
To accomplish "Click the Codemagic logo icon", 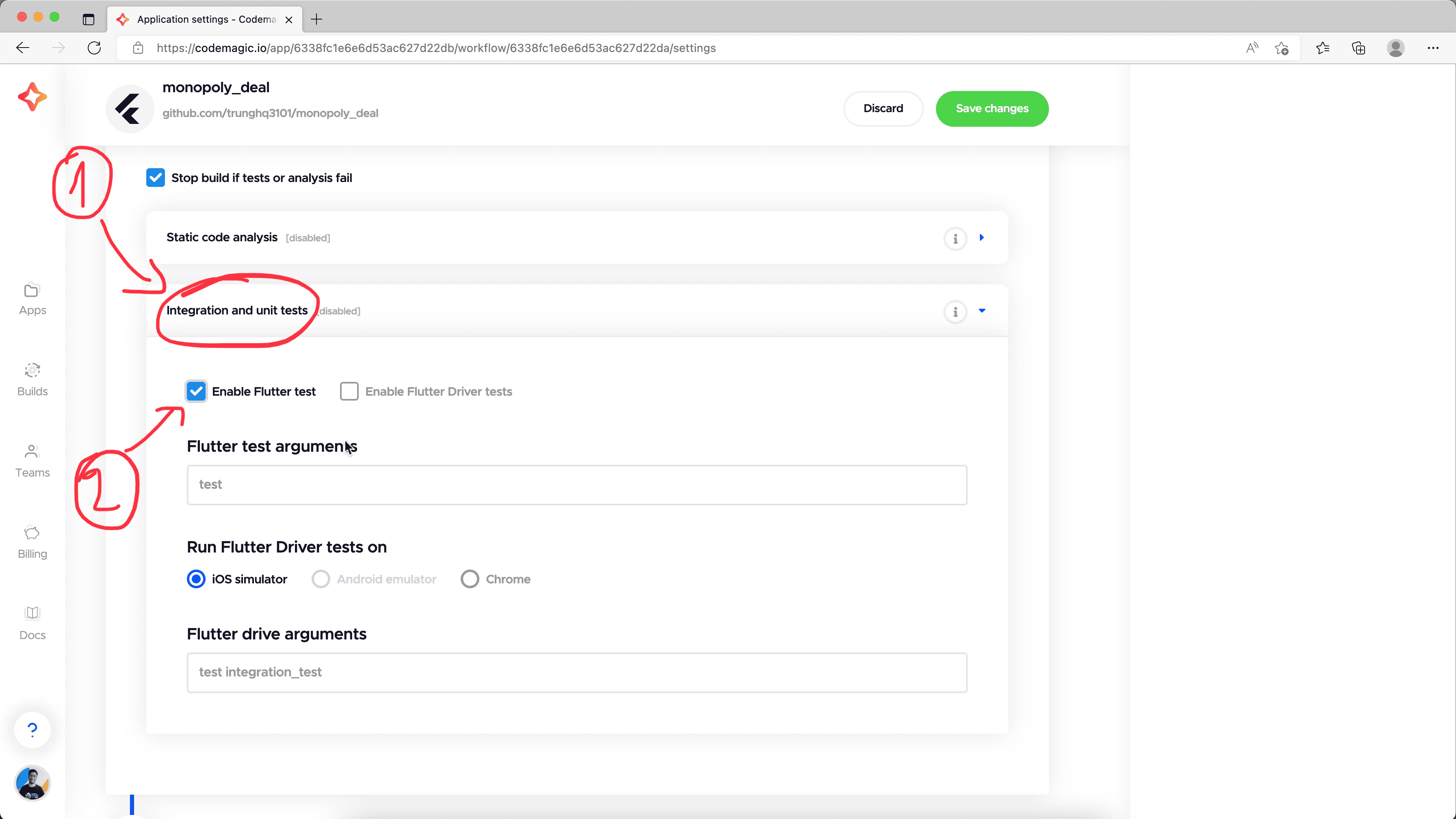I will [x=32, y=97].
